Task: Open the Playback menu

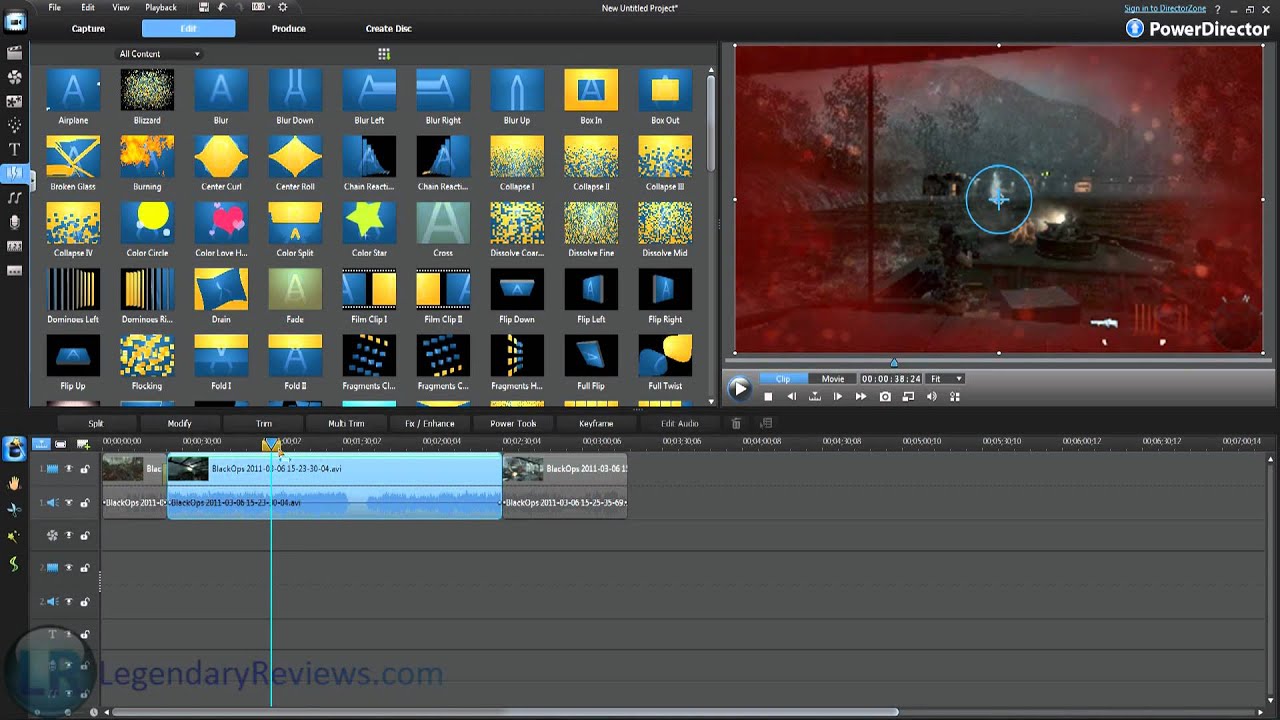Action: (161, 7)
